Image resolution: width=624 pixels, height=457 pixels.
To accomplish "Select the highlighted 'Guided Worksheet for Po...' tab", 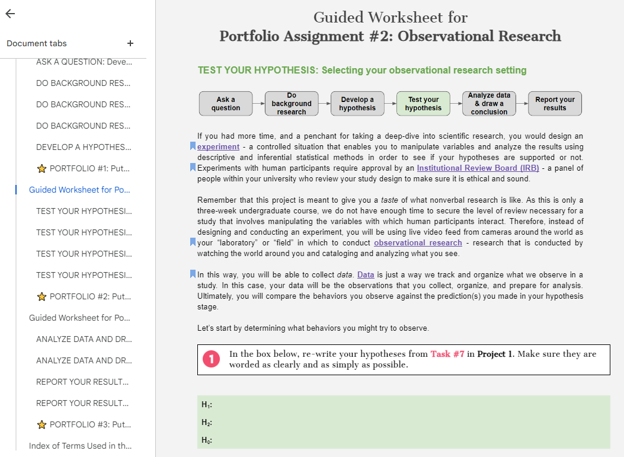I will tap(79, 190).
